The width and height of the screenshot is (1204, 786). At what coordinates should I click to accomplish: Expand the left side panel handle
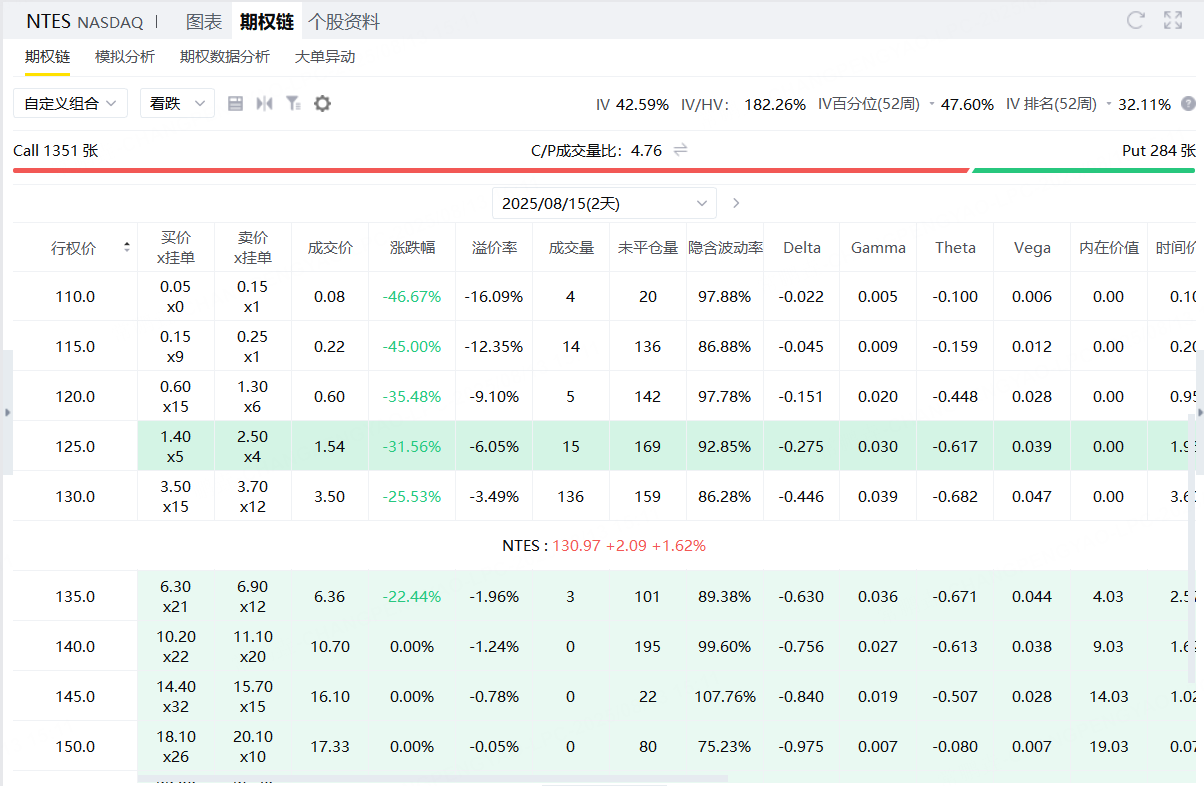[6, 411]
